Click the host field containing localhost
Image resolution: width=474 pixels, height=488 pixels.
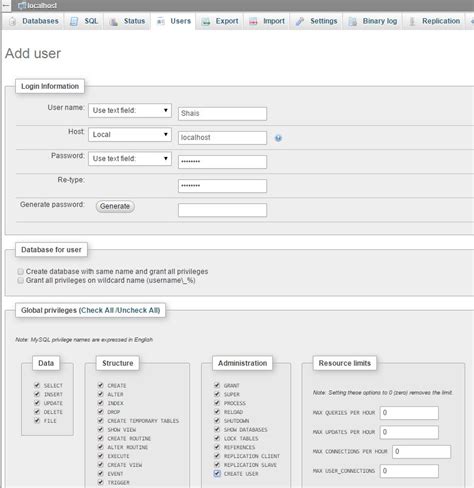coord(222,138)
